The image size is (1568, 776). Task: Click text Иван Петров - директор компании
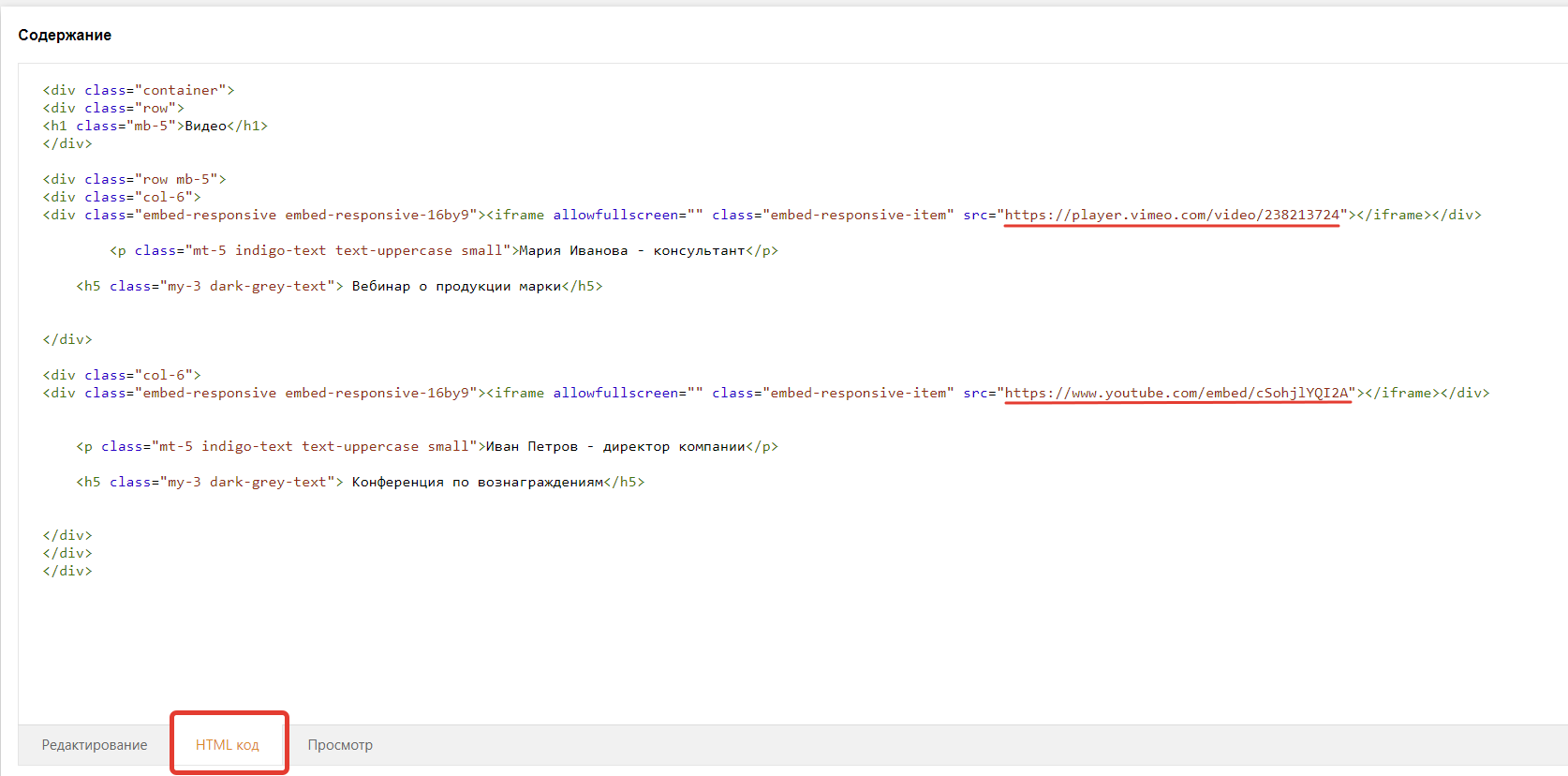[x=615, y=446]
